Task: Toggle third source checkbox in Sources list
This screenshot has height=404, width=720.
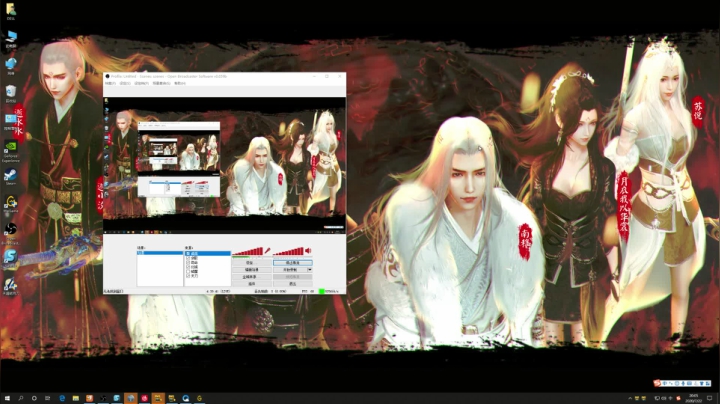Action: click(188, 263)
